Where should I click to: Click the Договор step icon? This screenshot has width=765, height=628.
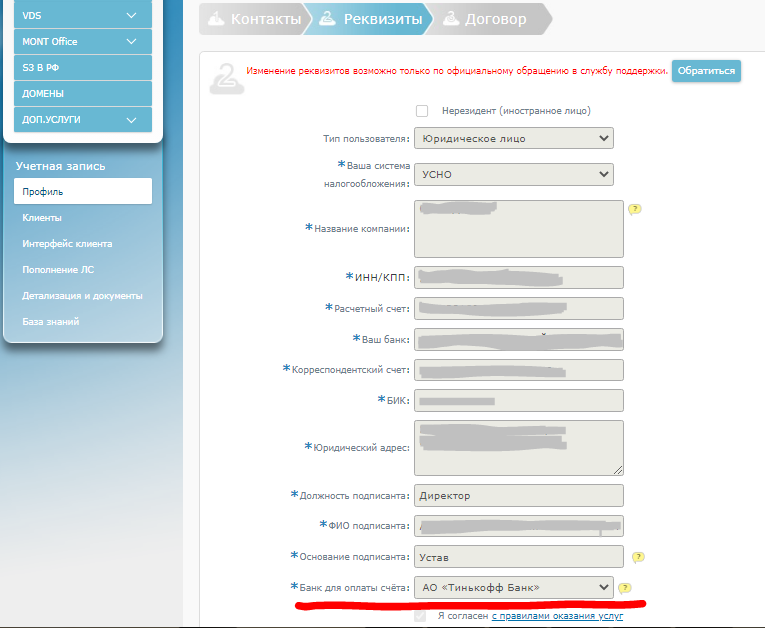(451, 19)
